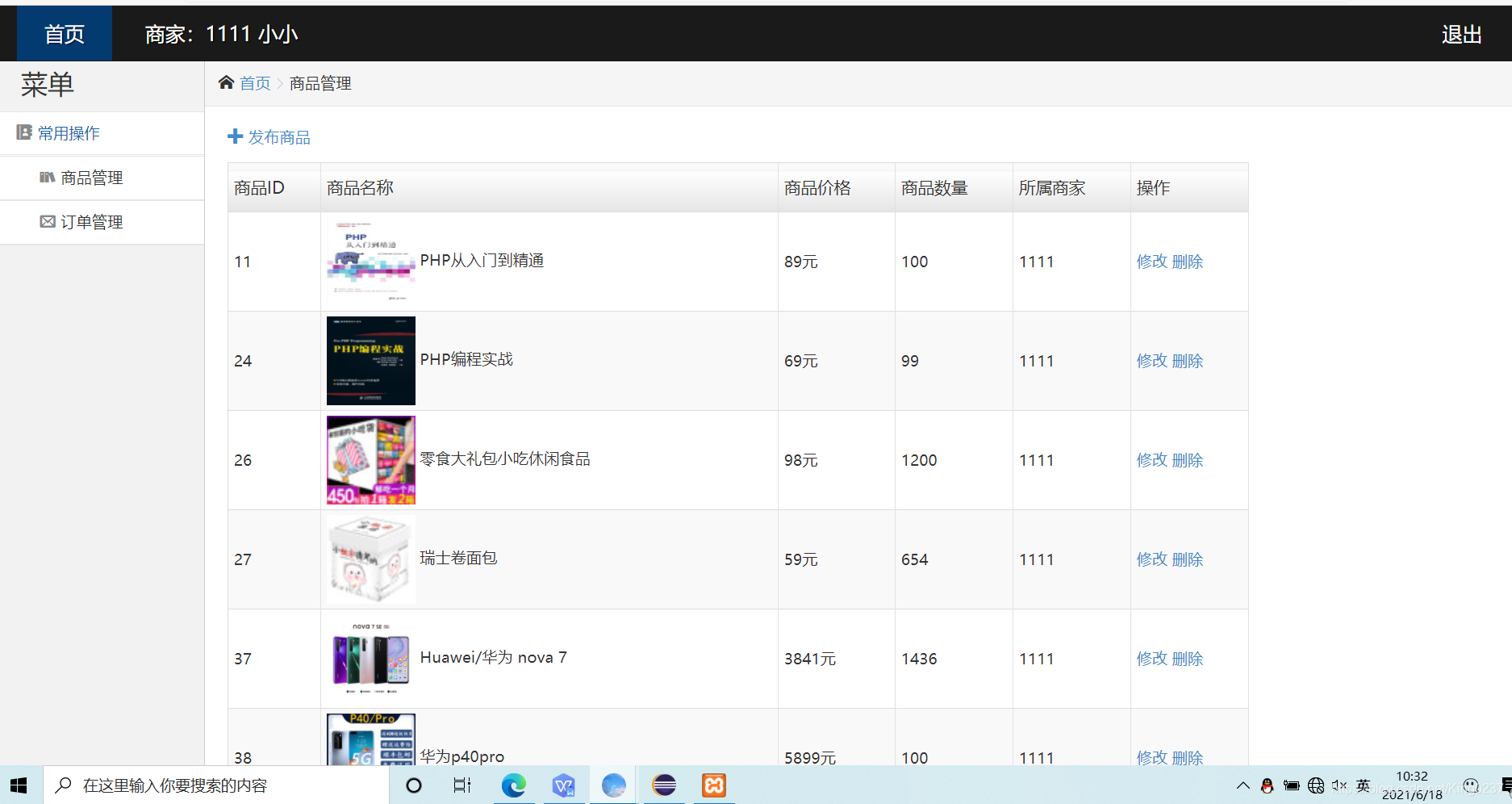Open Task View on taskbar
The width and height of the screenshot is (1512, 804).
coord(462,785)
